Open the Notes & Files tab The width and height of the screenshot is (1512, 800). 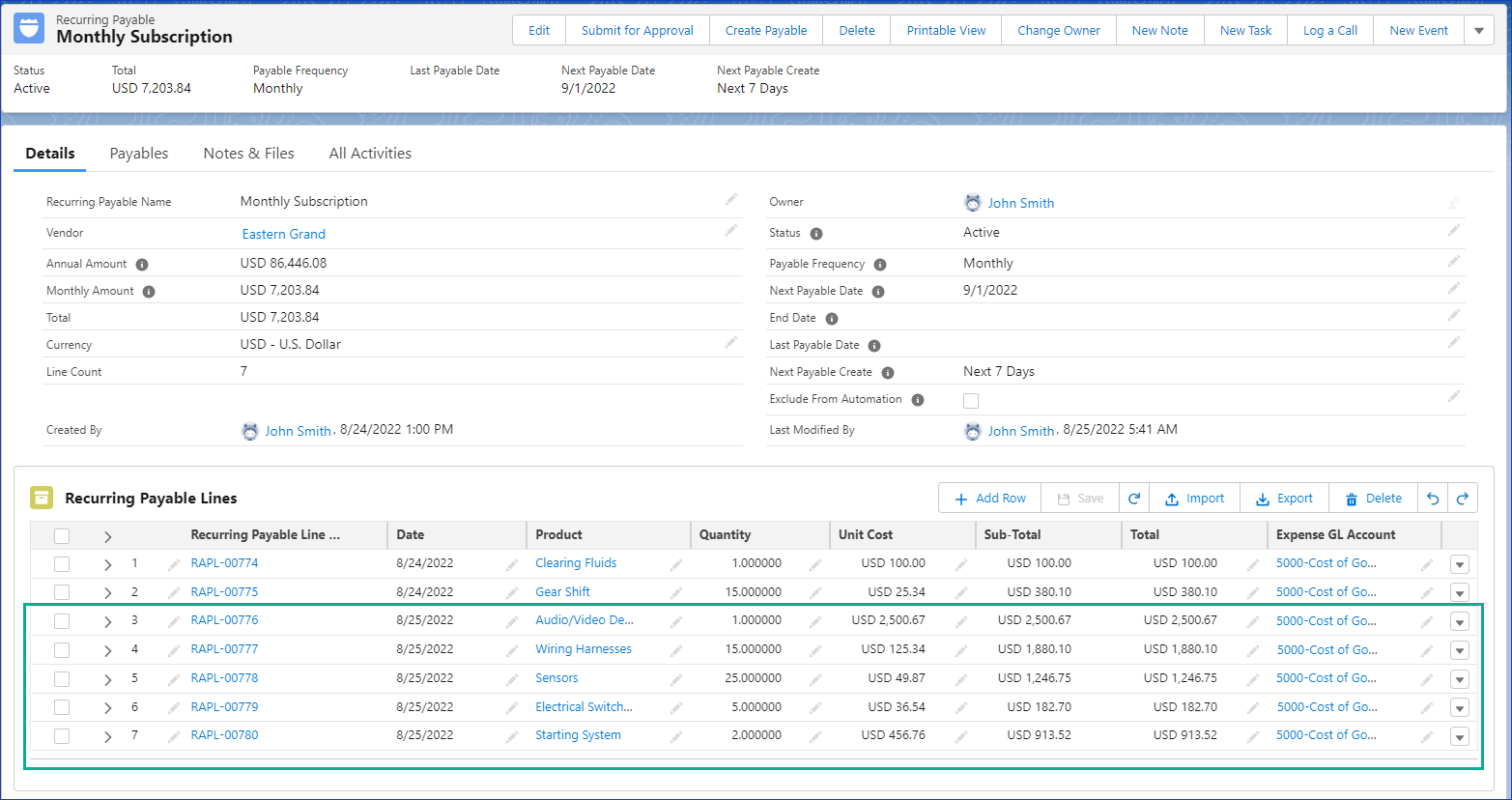[248, 153]
